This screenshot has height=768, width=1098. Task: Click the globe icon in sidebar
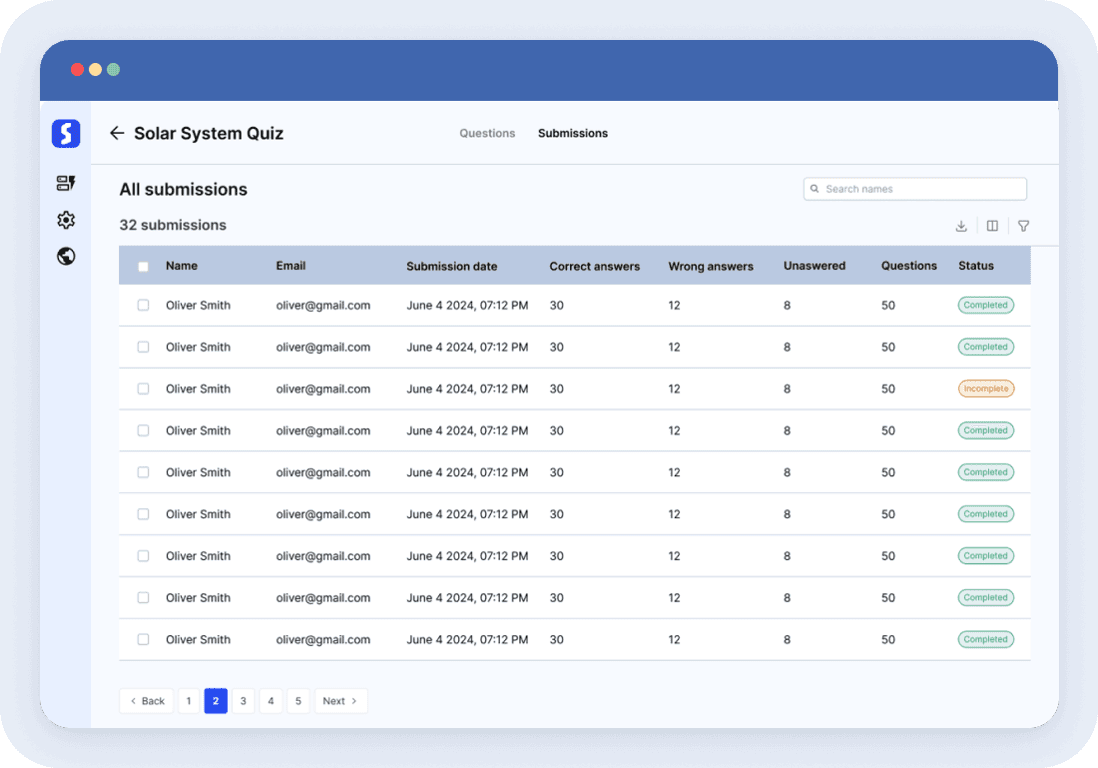[66, 257]
